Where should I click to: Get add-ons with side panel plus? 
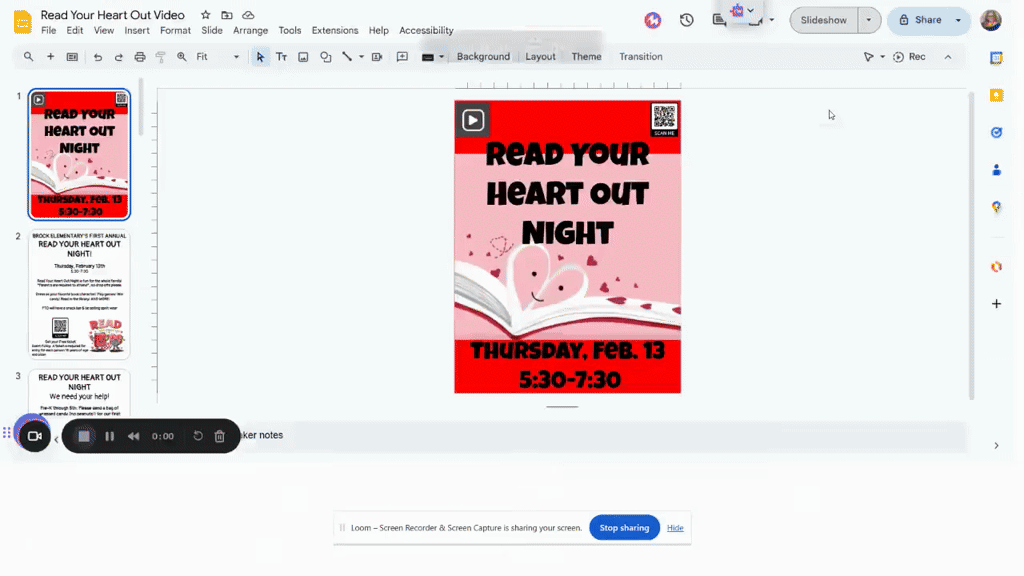pyautogui.click(x=997, y=304)
